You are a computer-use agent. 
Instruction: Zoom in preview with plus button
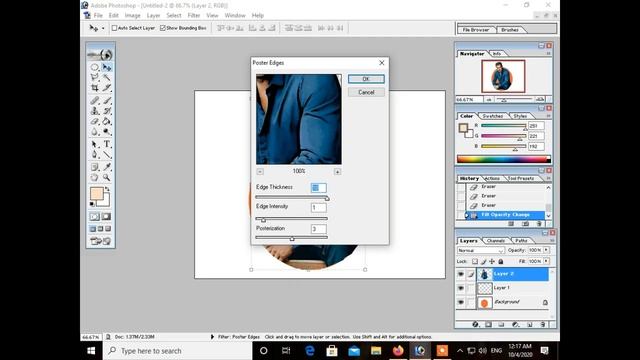point(337,172)
